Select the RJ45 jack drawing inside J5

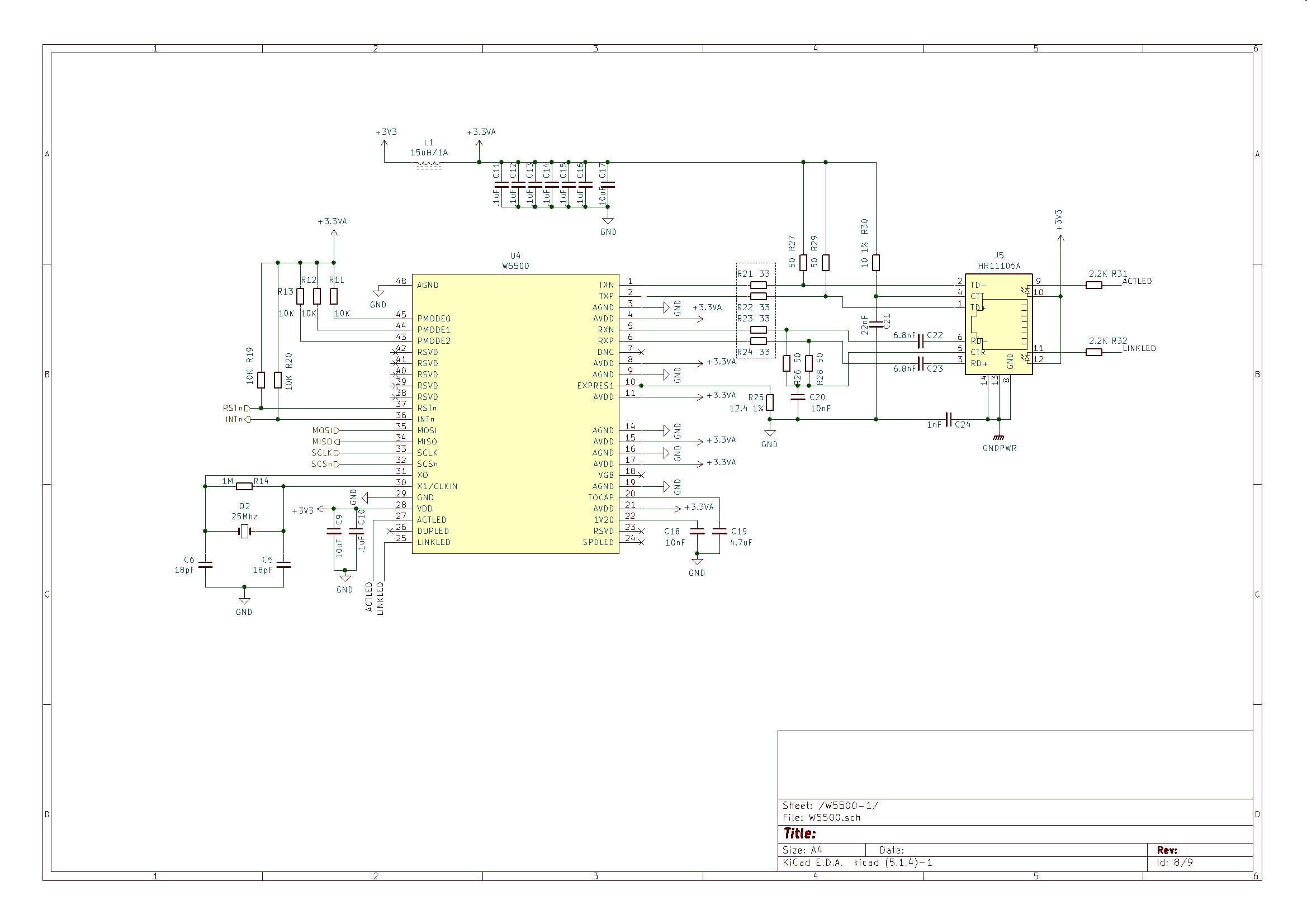[1000, 324]
